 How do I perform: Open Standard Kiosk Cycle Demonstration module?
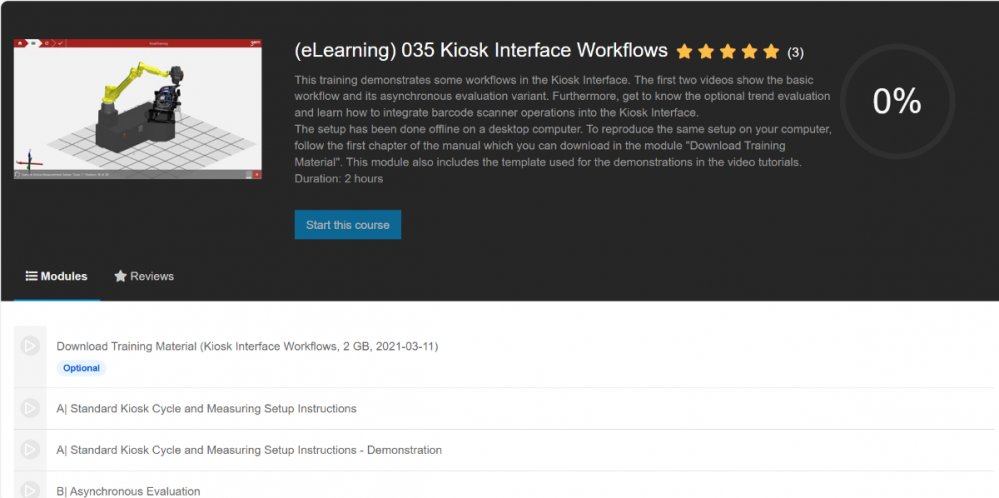pos(249,450)
